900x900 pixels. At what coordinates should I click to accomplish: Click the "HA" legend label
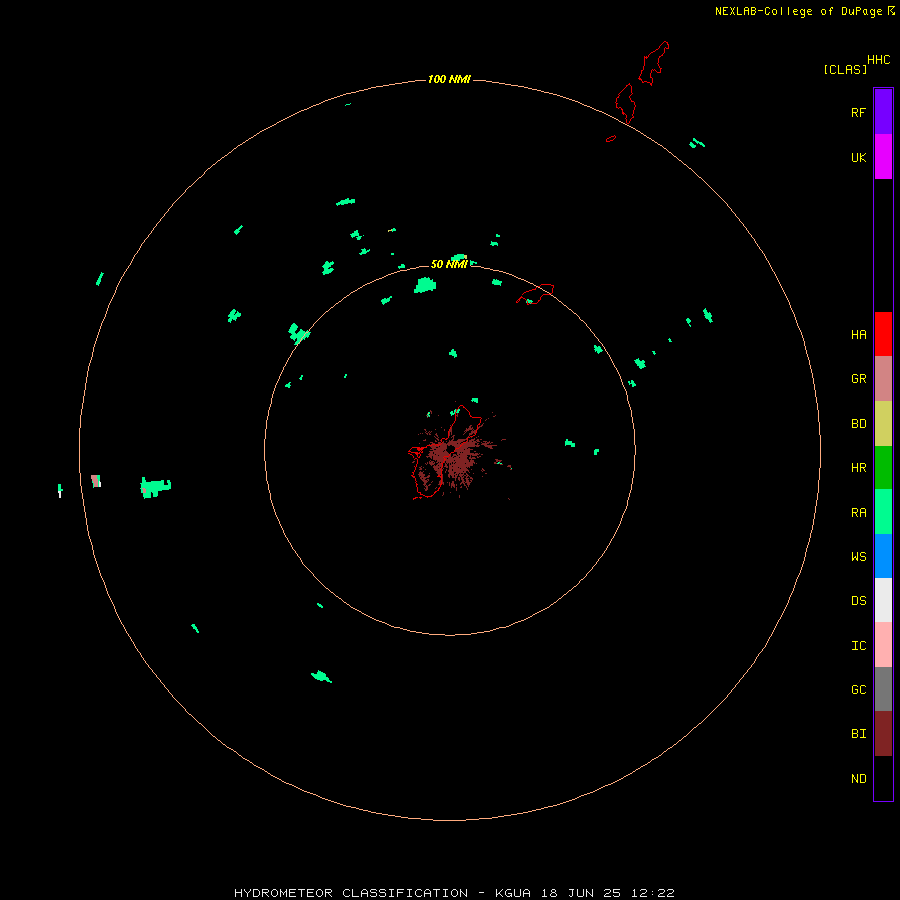(858, 334)
